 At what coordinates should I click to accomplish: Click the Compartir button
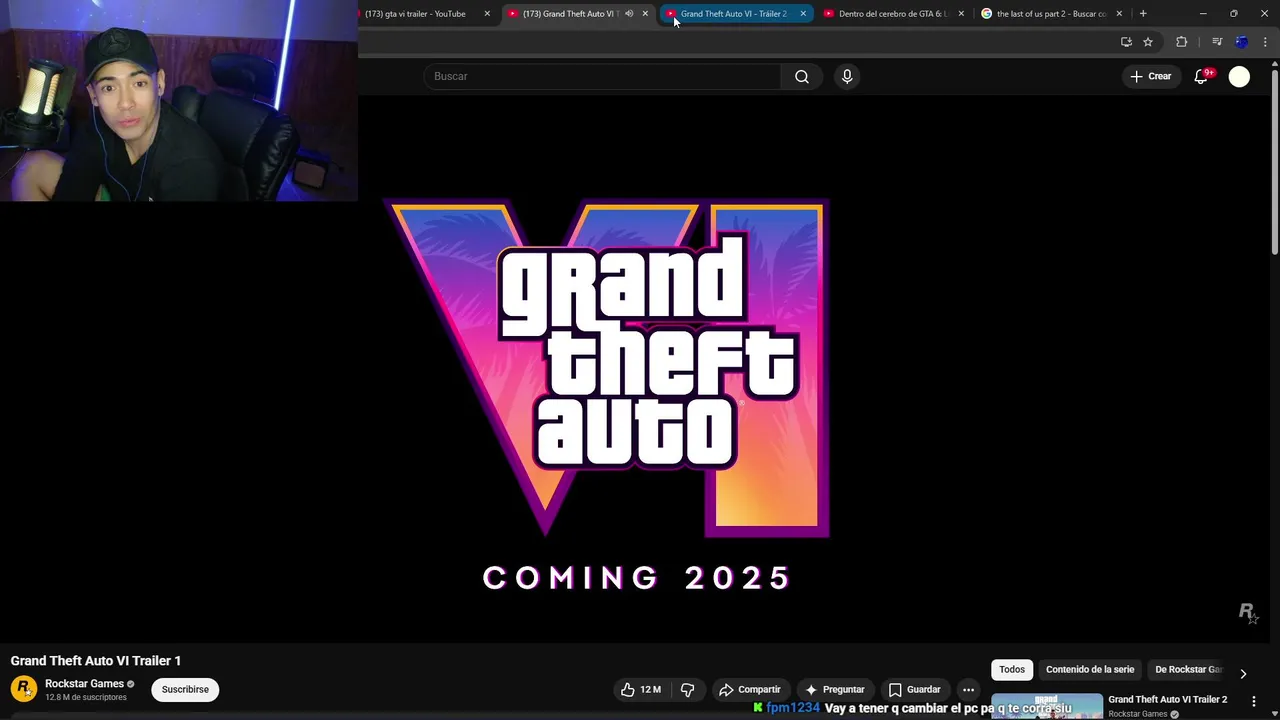pos(749,689)
